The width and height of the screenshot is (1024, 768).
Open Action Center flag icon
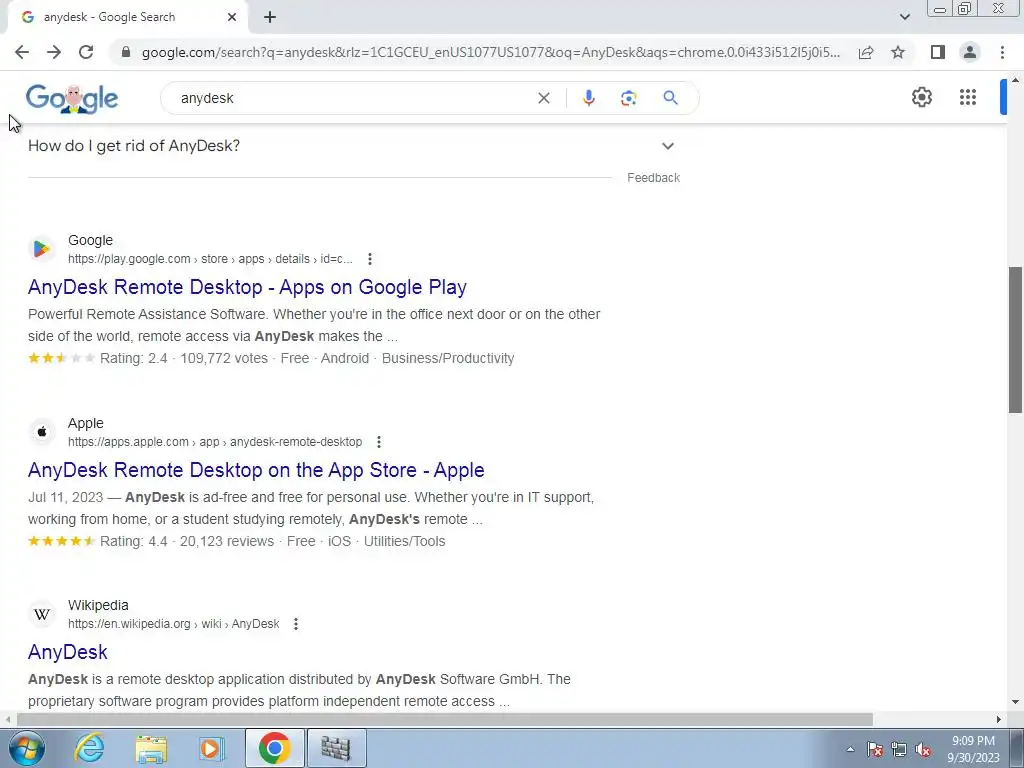875,749
